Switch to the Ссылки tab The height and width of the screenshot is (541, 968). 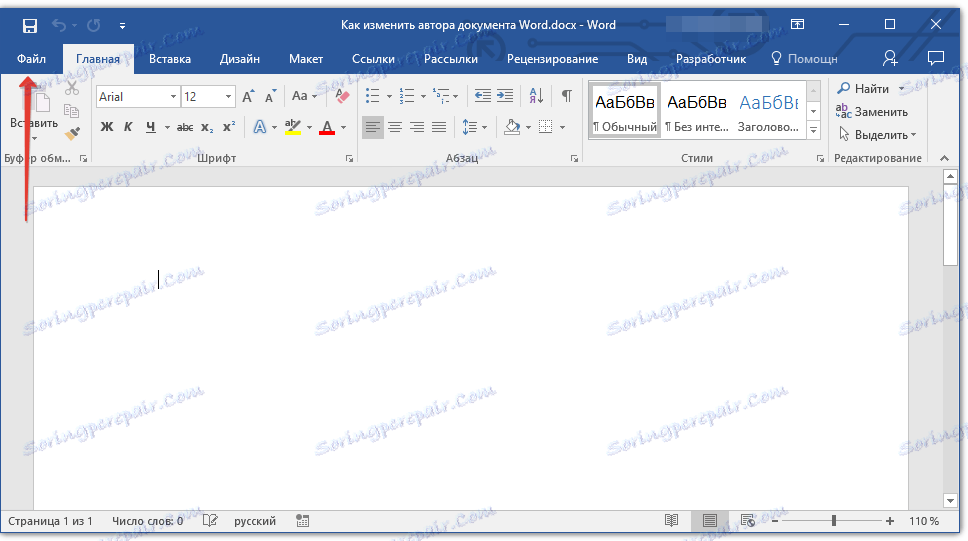click(373, 59)
